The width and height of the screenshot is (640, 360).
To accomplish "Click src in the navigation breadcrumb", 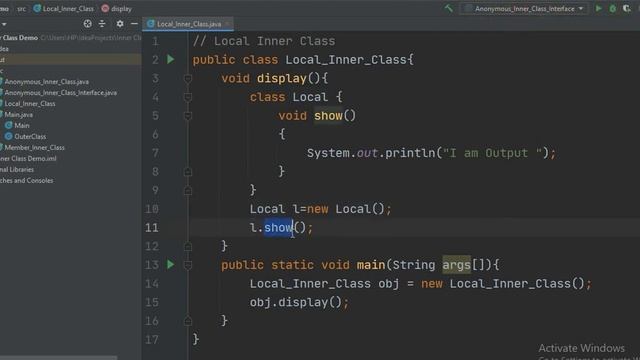I will click(x=21, y=9).
